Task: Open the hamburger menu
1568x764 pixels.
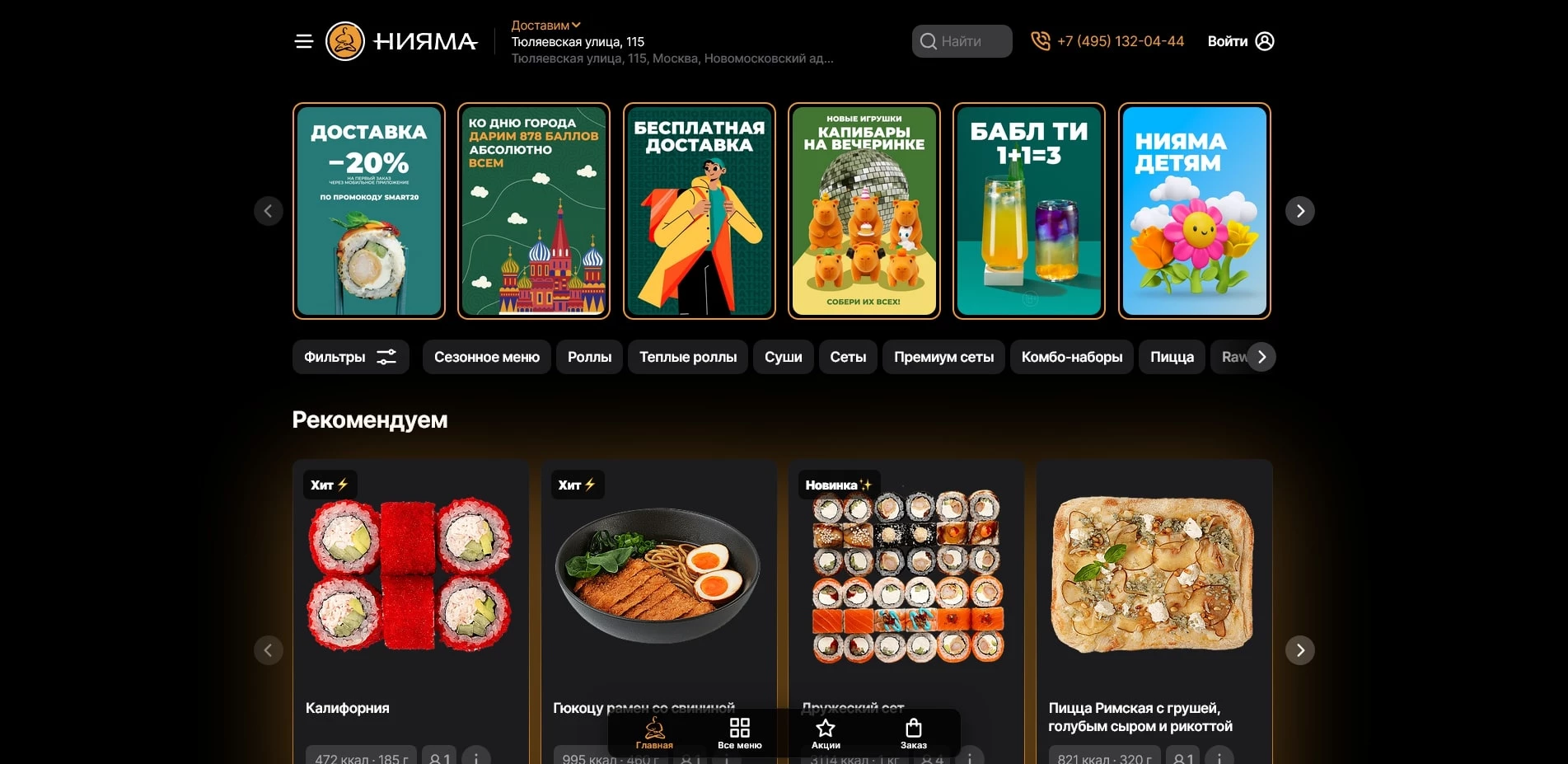Action: tap(304, 41)
